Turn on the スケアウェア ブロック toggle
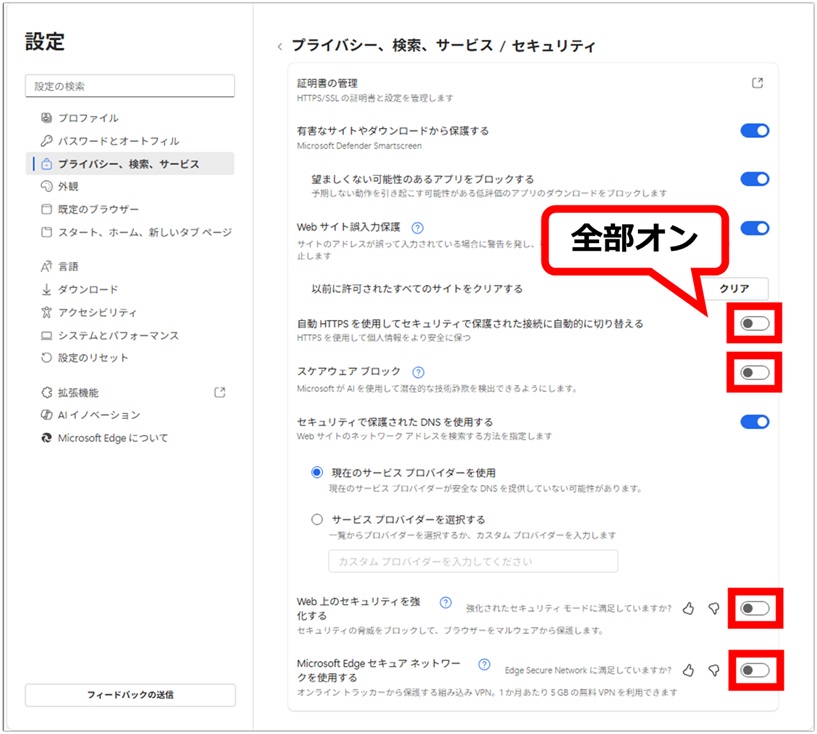Viewport: 817px width, 734px height. [755, 372]
